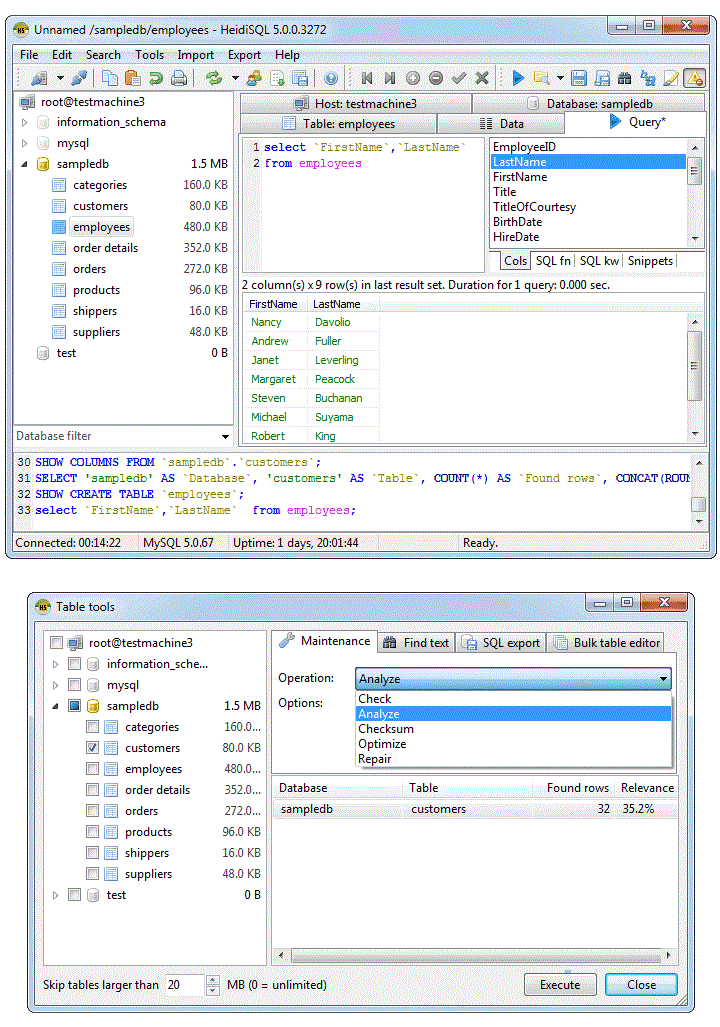Viewport: 720px width, 1027px height.
Task: Click the Undo toolbar icon
Action: 156,78
